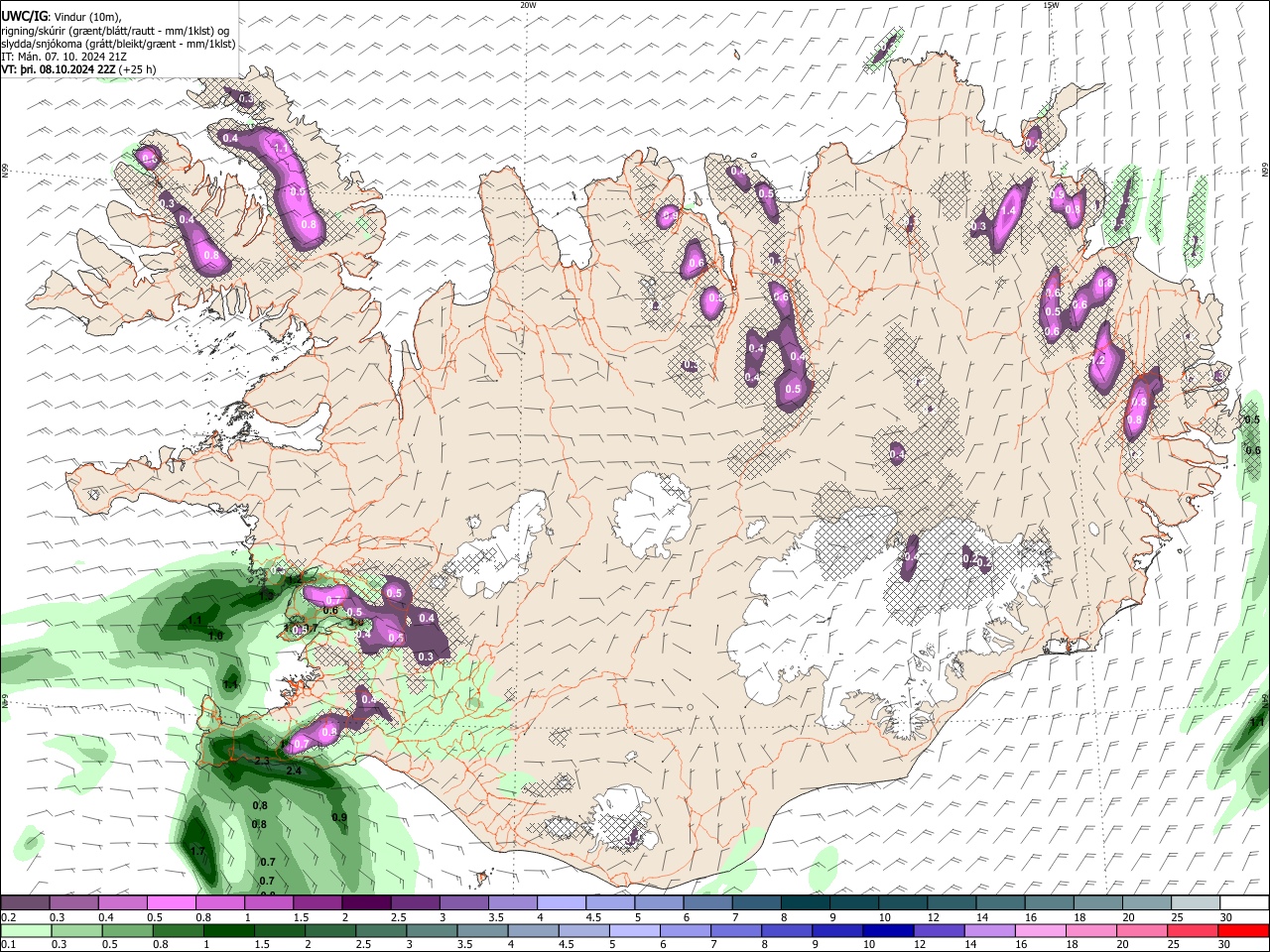Pick the pale green swatch at 0.1
Image resolution: width=1270 pixels, height=952 pixels.
pyautogui.click(x=25, y=930)
